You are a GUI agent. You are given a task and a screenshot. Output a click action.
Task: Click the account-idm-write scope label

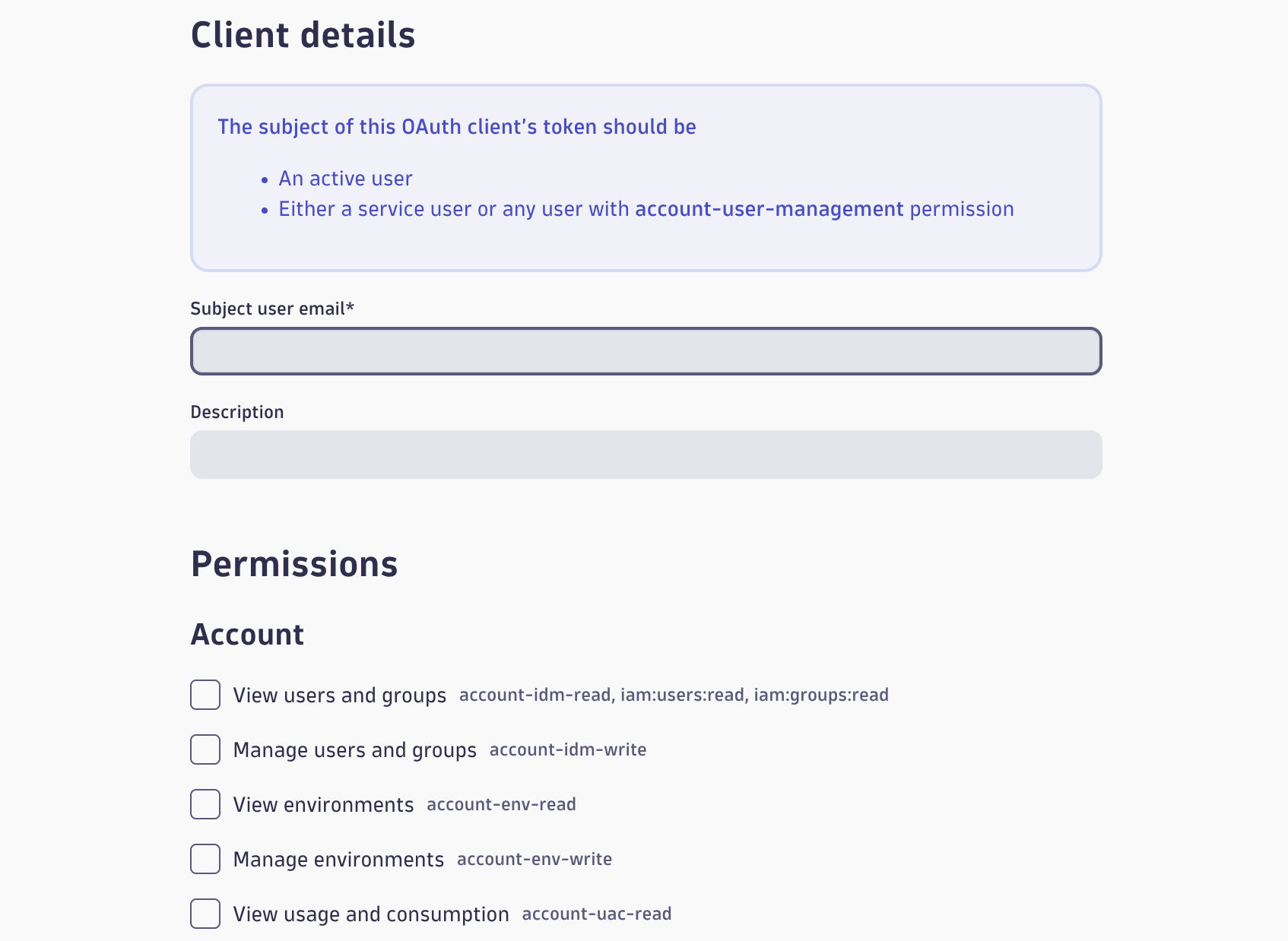pos(567,749)
